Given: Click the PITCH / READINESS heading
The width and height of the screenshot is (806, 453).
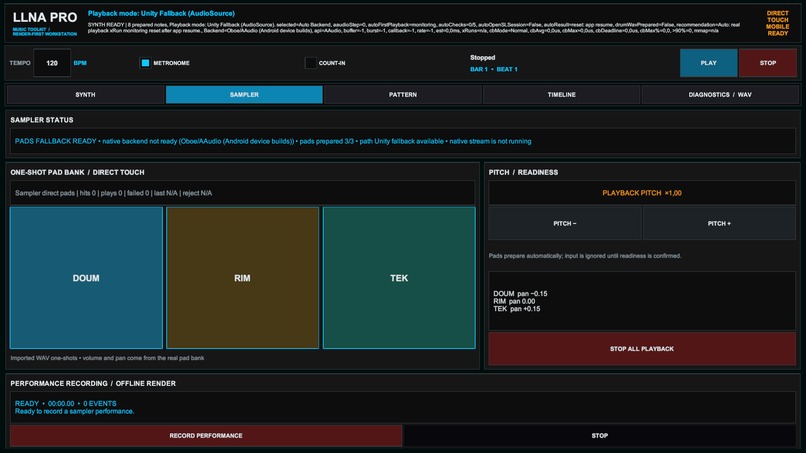Looking at the screenshot, I should (523, 172).
